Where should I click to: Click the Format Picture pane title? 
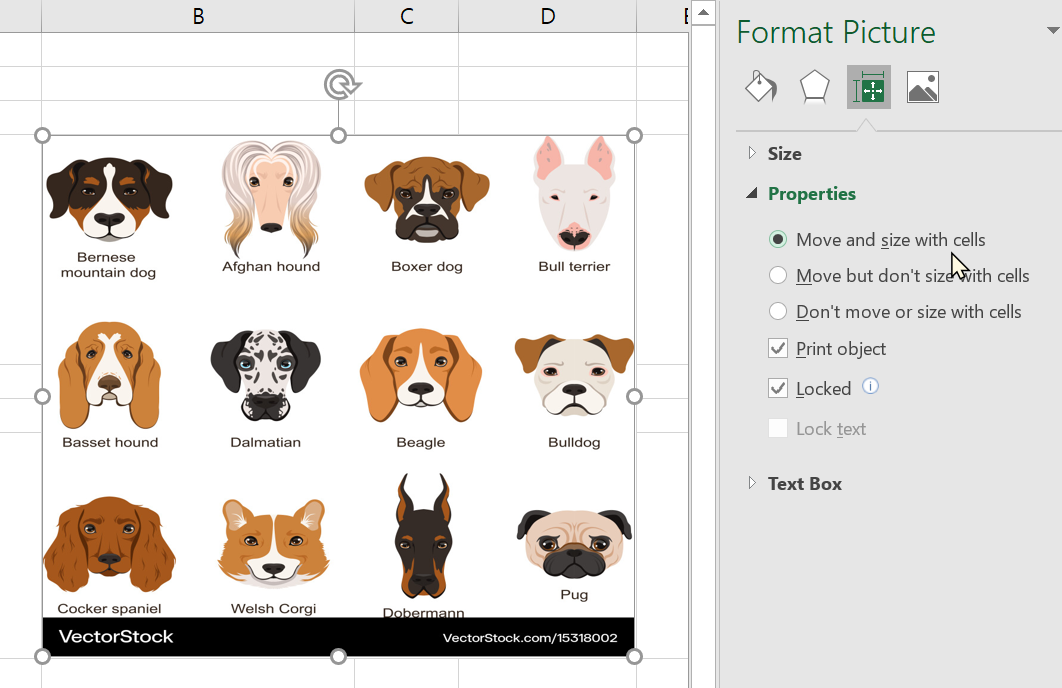836,32
